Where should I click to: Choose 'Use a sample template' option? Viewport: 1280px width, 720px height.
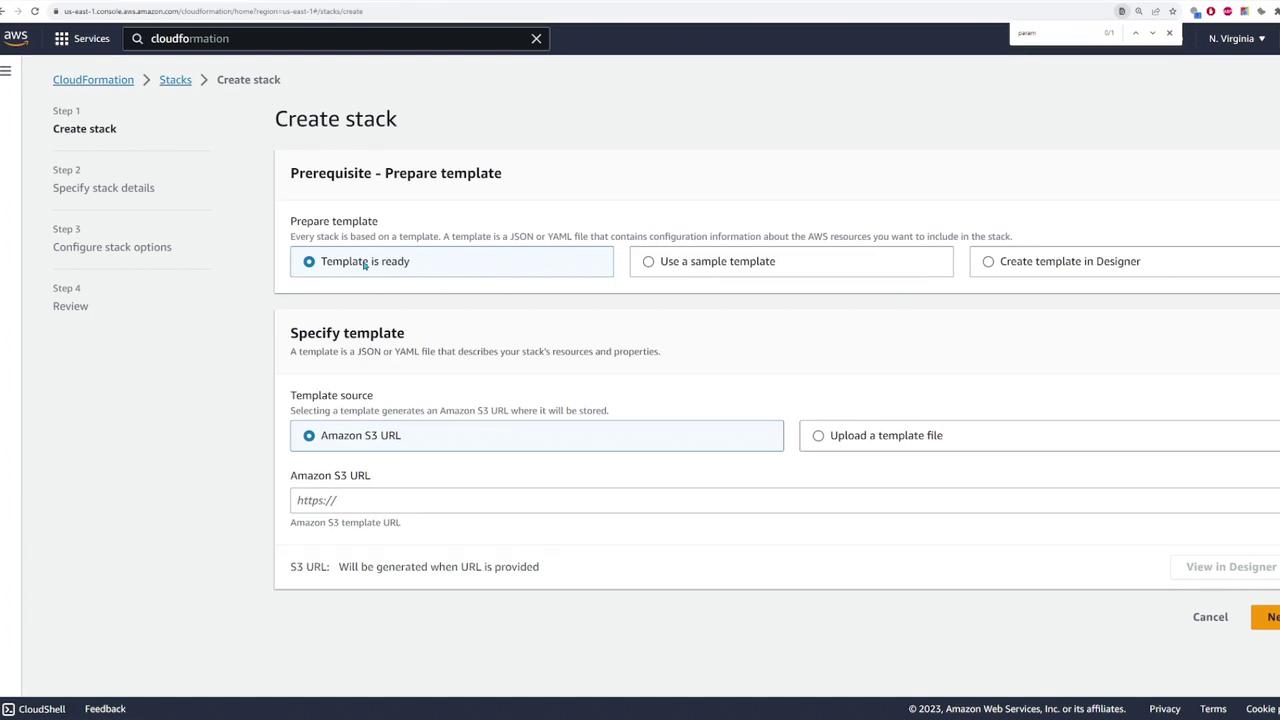[649, 262]
